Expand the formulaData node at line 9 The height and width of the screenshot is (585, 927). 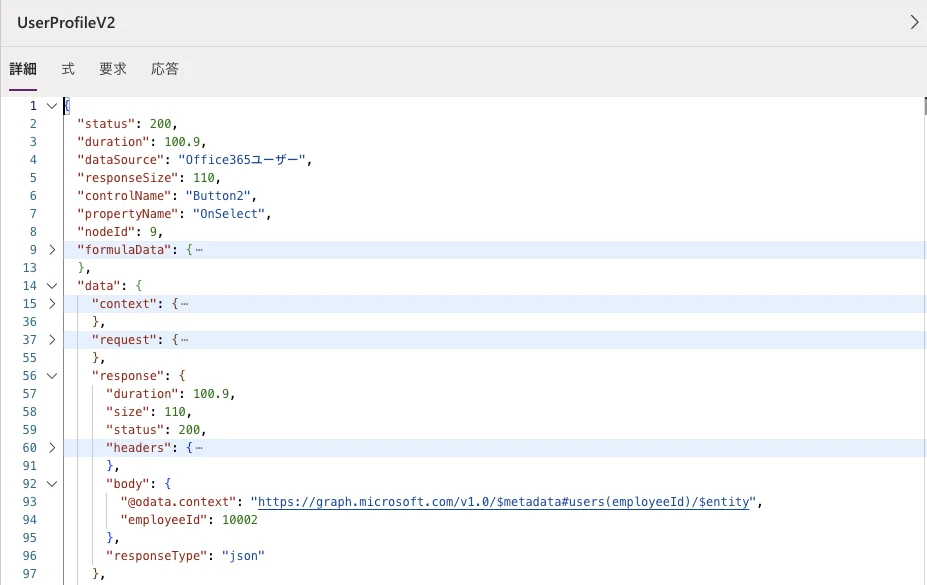tap(52, 250)
